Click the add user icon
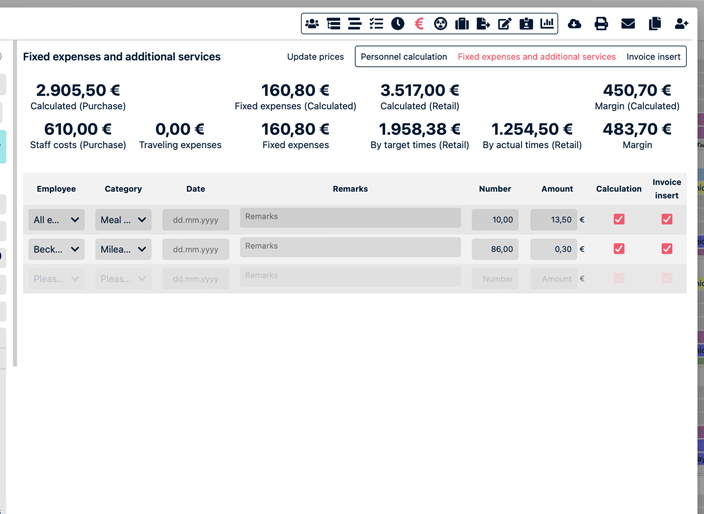 [682, 23]
